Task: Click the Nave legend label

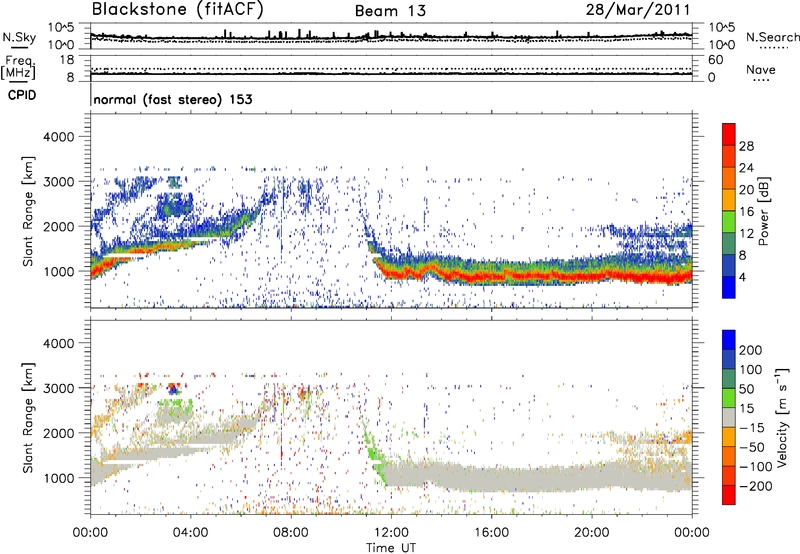Action: click(761, 70)
